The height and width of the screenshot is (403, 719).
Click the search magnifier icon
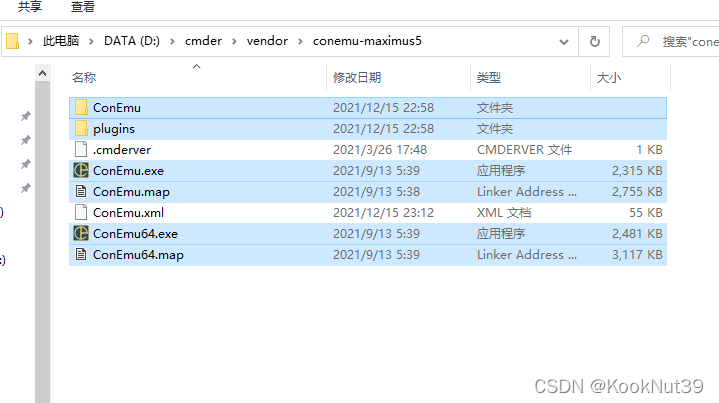pos(643,41)
